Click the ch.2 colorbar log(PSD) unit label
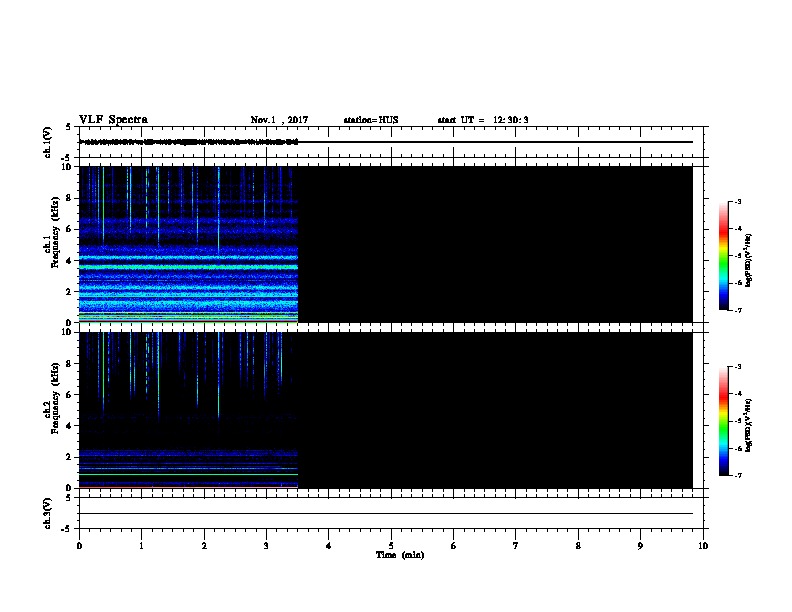This screenshot has width=792, height=612. [x=749, y=425]
